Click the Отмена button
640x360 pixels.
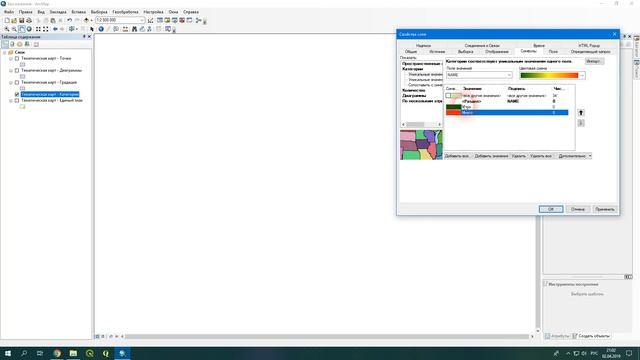click(x=578, y=209)
